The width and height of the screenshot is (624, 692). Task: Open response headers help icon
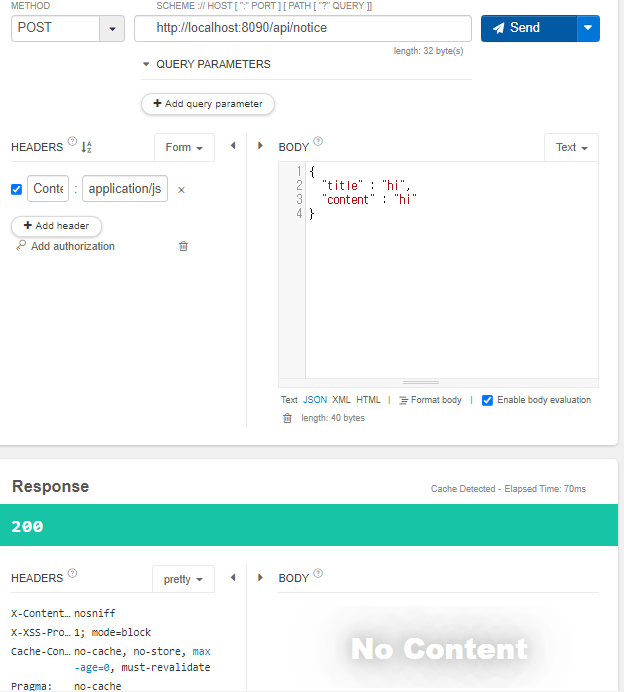[x=72, y=573]
